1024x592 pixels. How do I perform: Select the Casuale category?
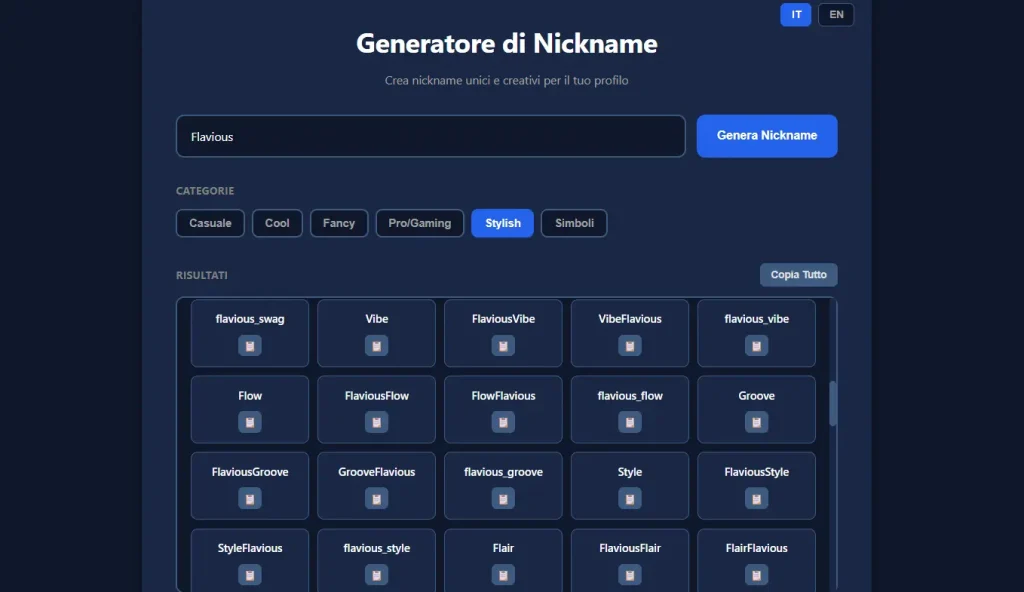click(210, 223)
